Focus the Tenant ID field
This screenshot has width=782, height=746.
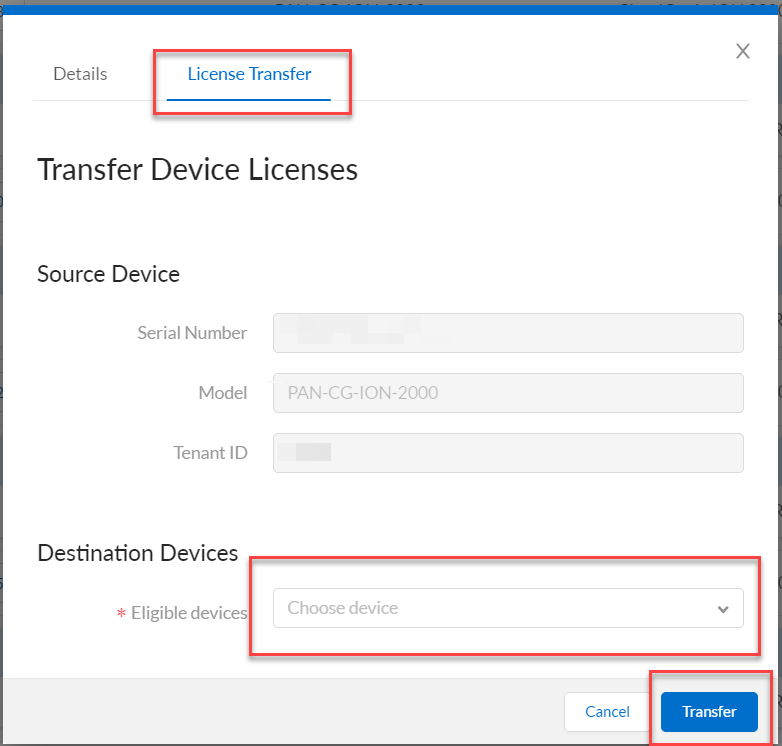508,453
